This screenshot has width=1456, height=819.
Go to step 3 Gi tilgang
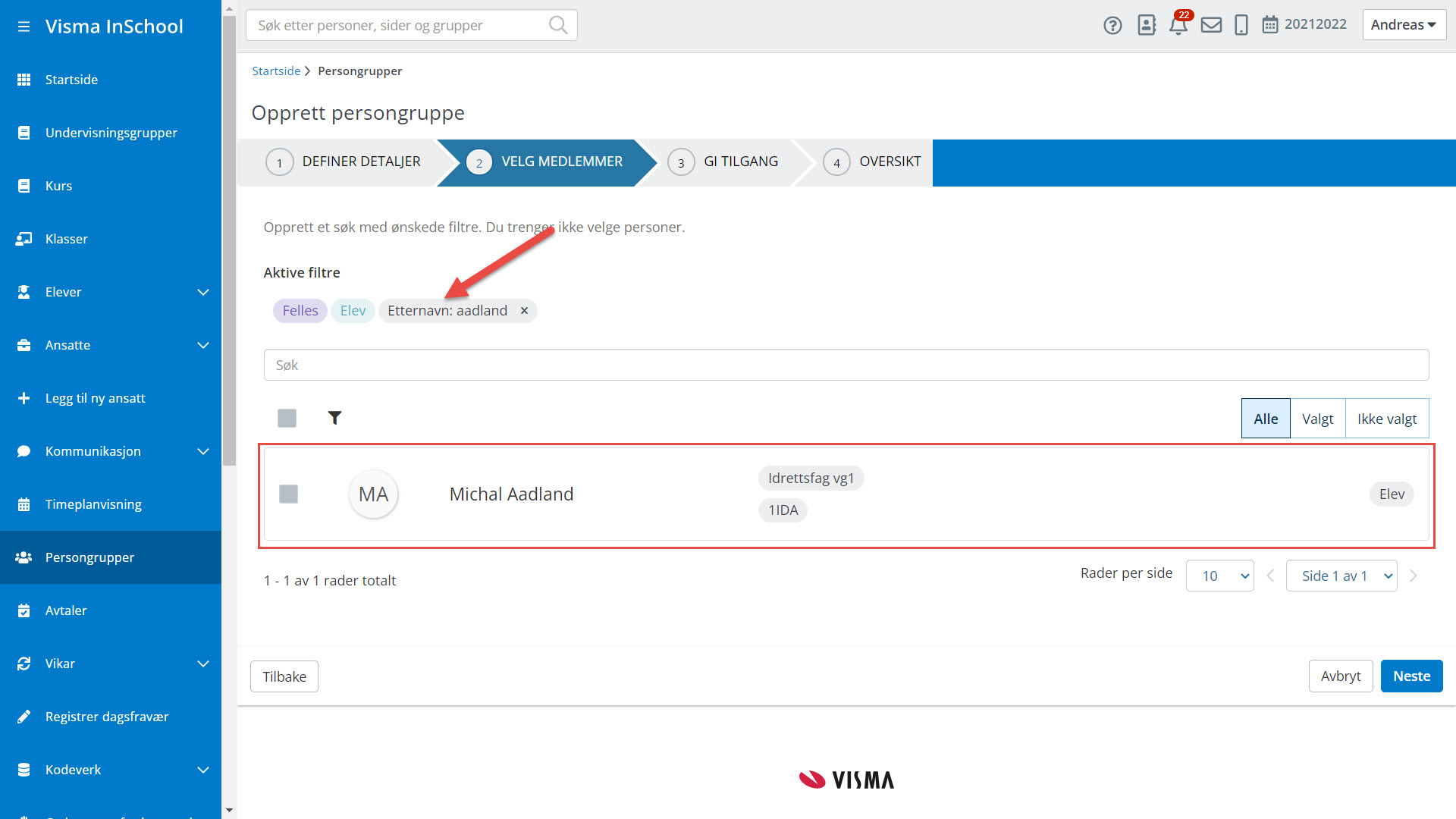pos(723,162)
